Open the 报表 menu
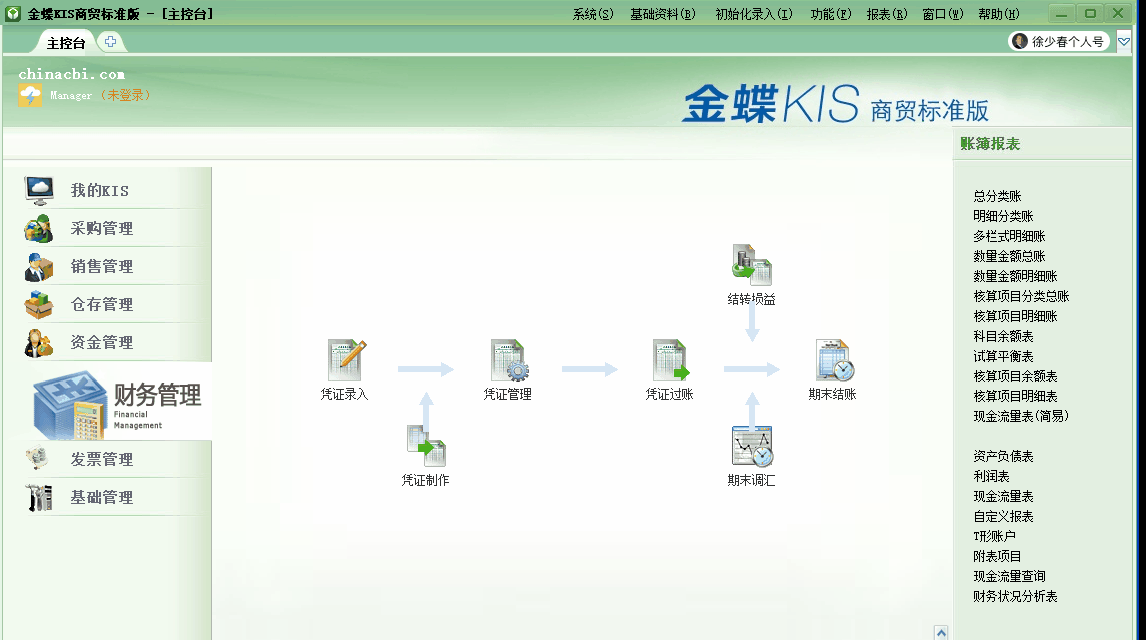1146x640 pixels. tap(886, 13)
